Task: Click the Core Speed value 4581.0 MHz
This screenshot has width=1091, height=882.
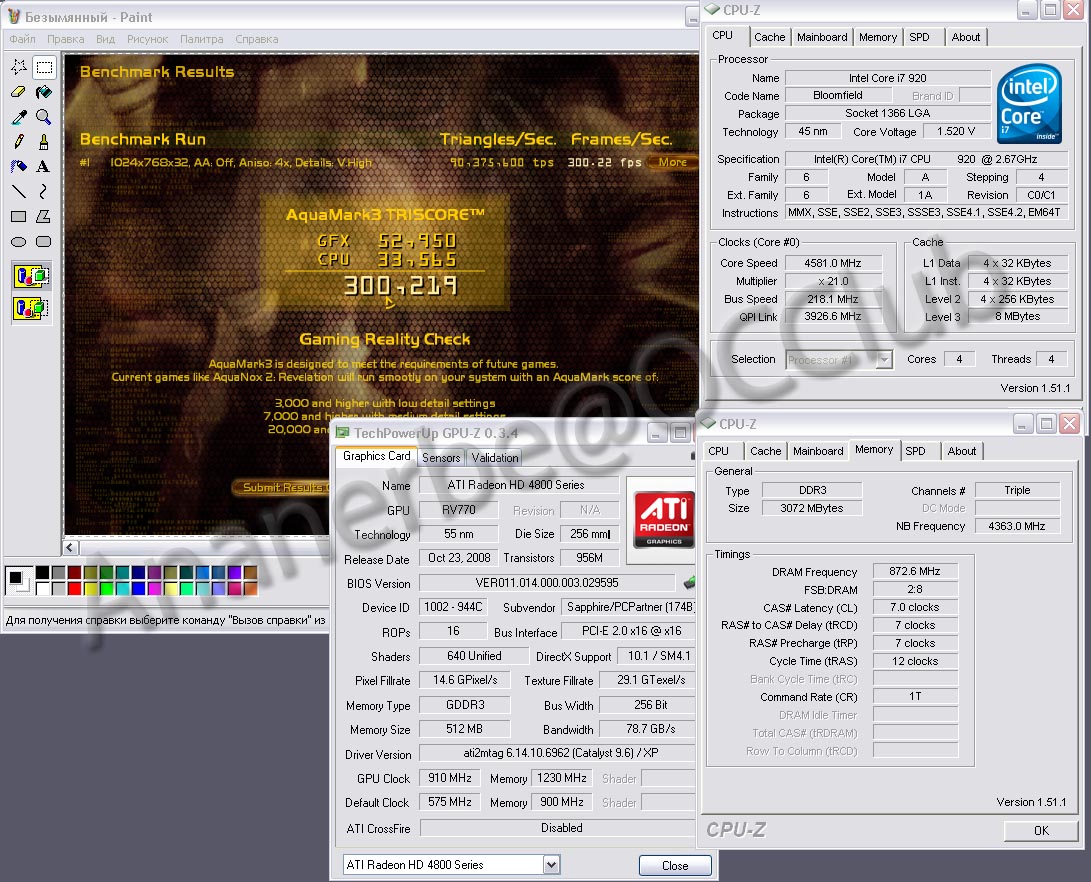Action: click(834, 263)
